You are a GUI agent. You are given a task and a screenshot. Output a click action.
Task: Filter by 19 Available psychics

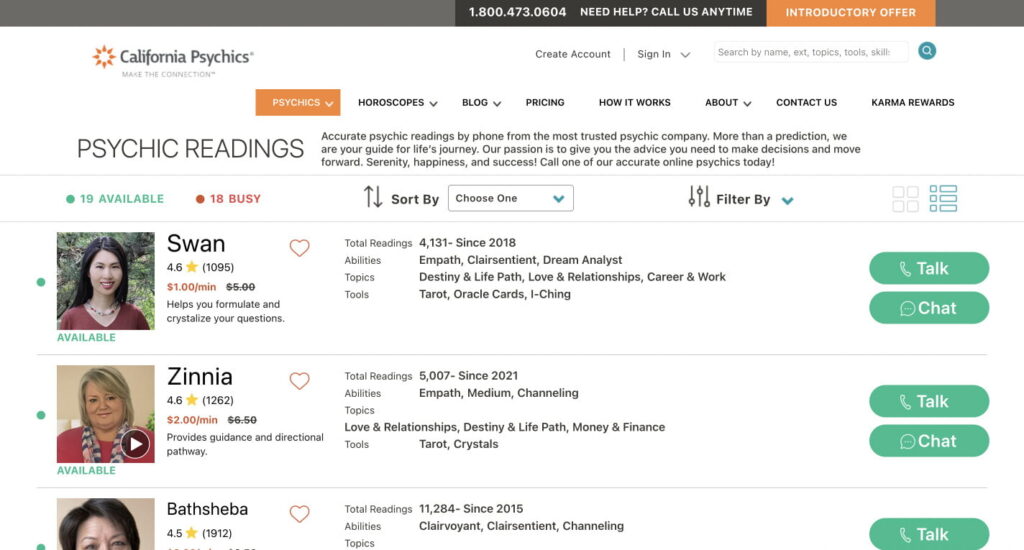[x=115, y=199]
